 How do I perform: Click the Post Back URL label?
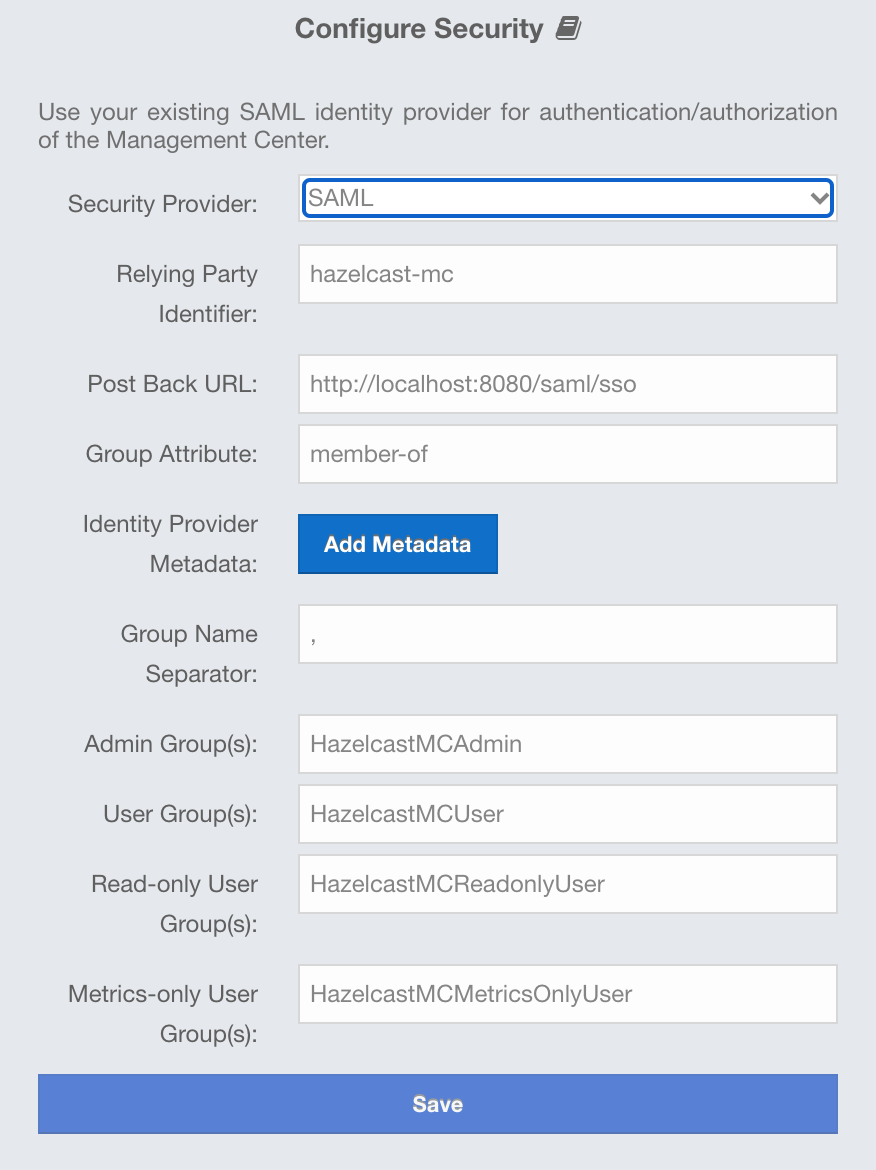[x=172, y=384]
